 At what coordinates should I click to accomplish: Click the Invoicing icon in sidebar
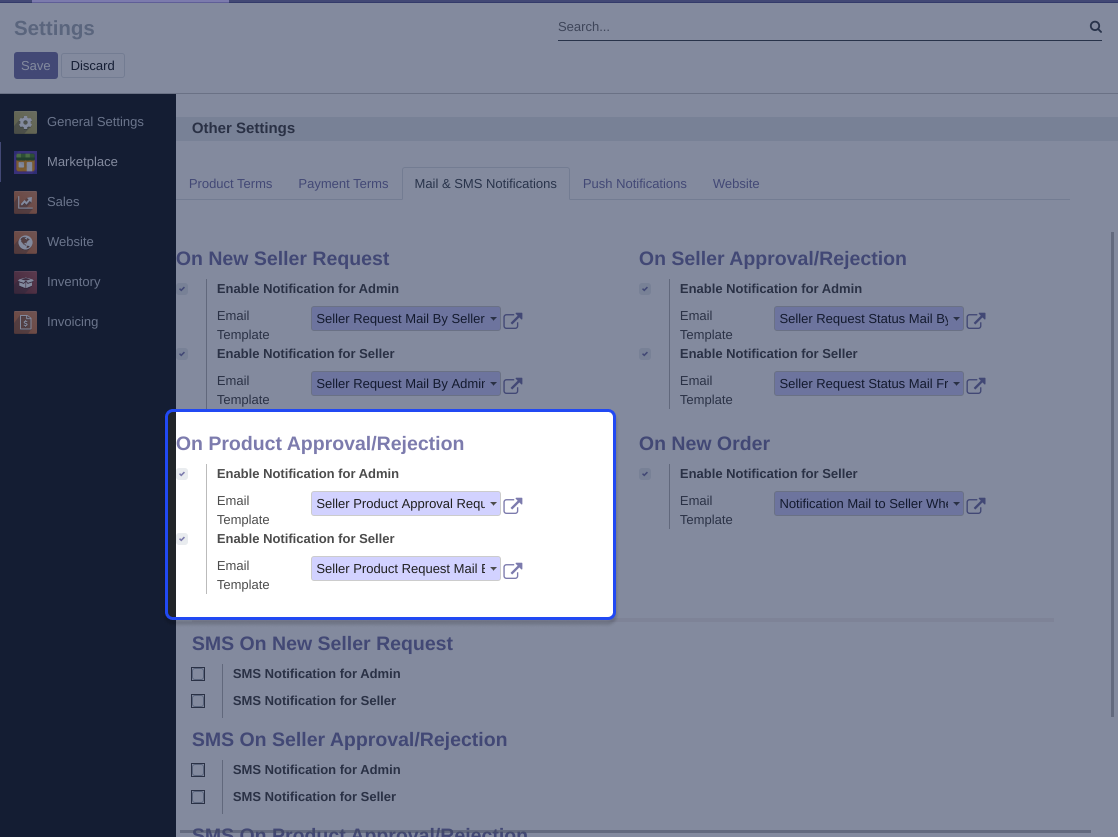[26, 322]
